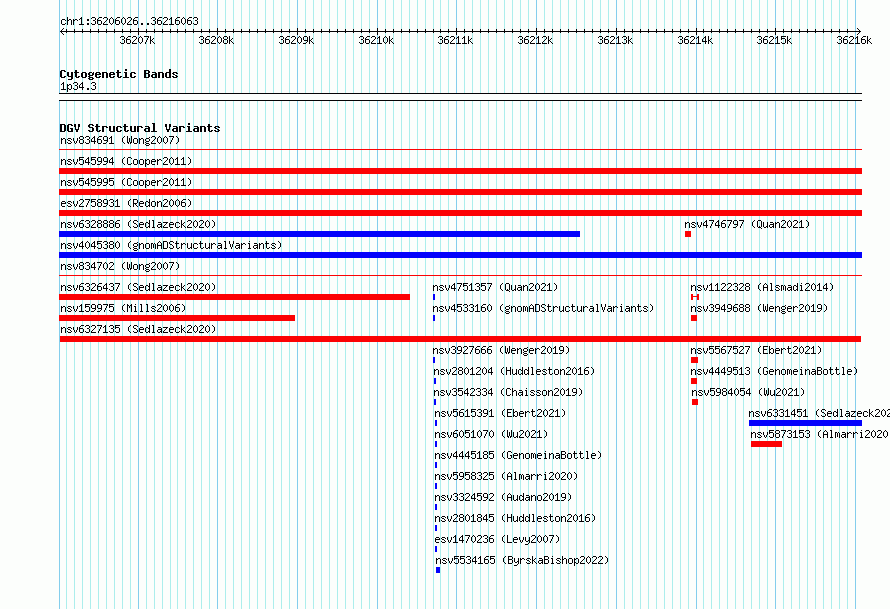The height and width of the screenshot is (609, 890).
Task: Click the 36214k ruler tick label
Action: 695,40
